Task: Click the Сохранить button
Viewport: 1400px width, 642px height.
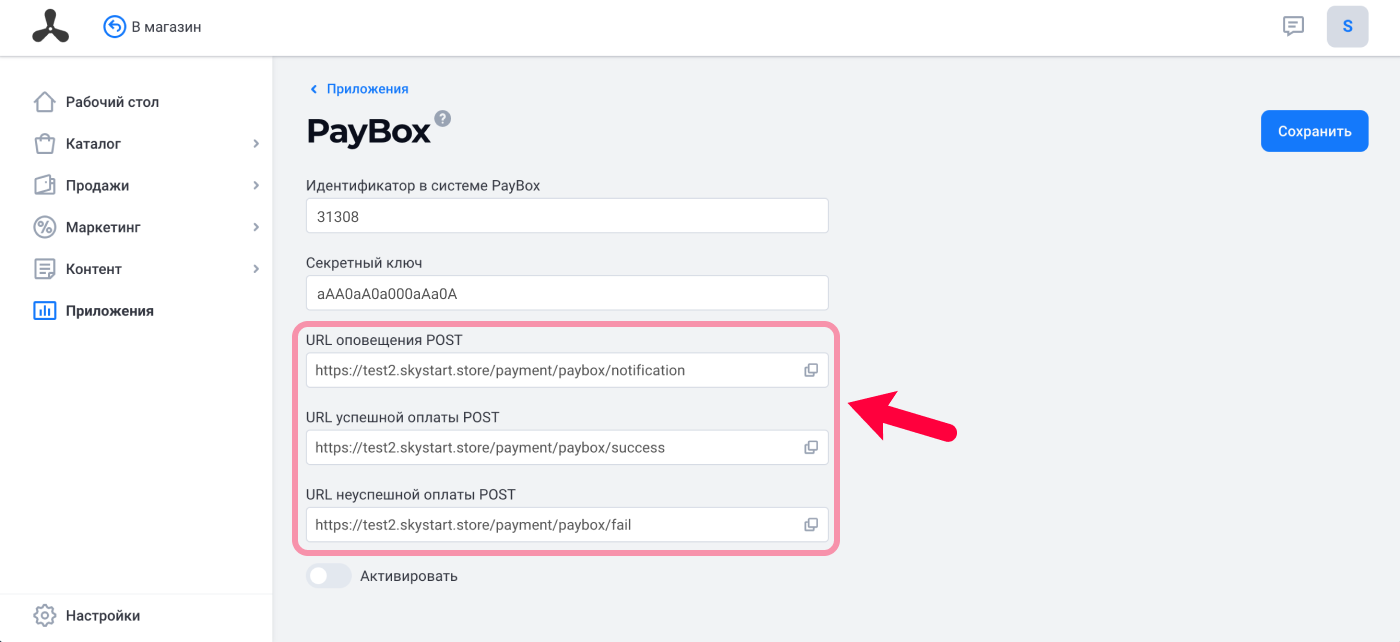Action: pyautogui.click(x=1314, y=131)
